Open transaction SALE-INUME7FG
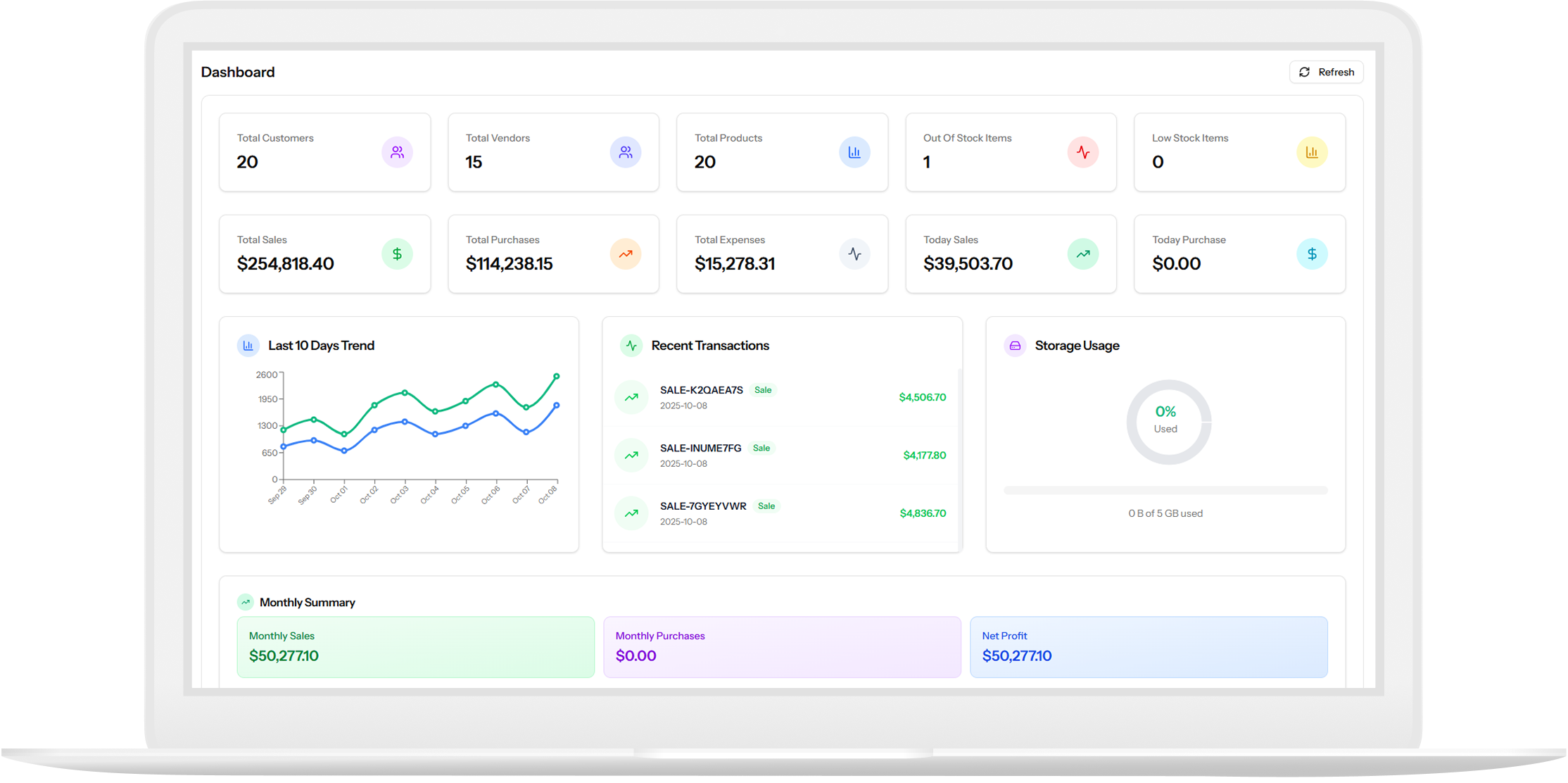The width and height of the screenshot is (1568, 783). coord(700,448)
